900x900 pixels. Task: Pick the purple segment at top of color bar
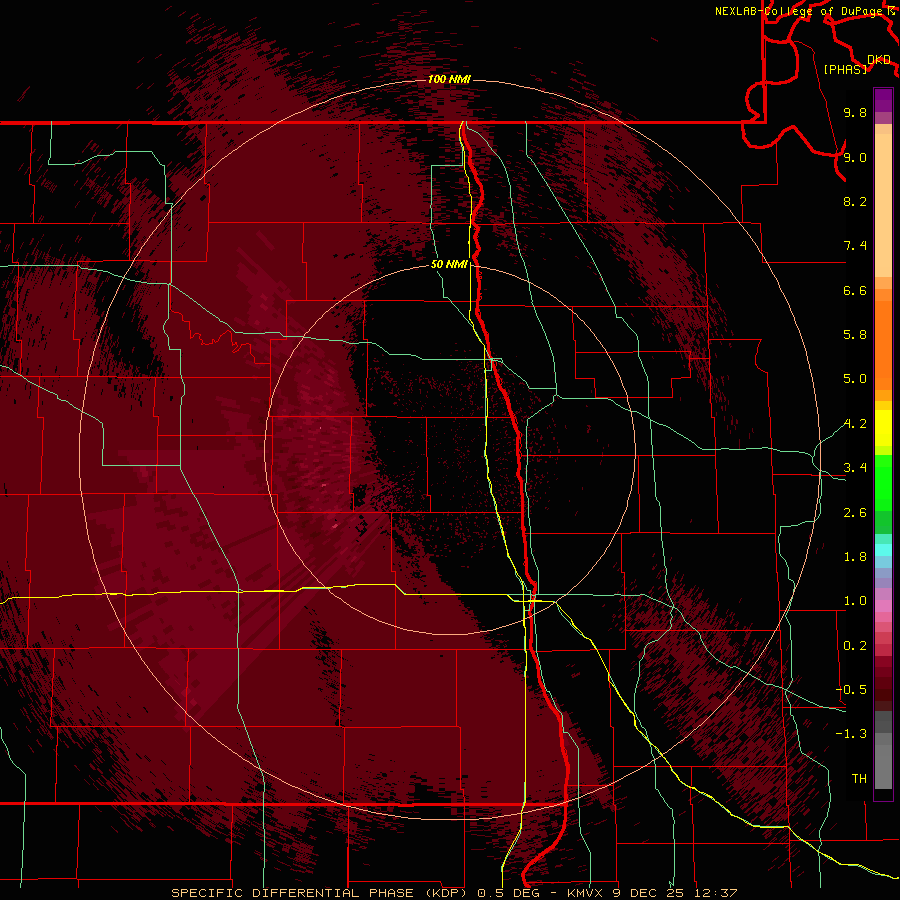coord(883,100)
